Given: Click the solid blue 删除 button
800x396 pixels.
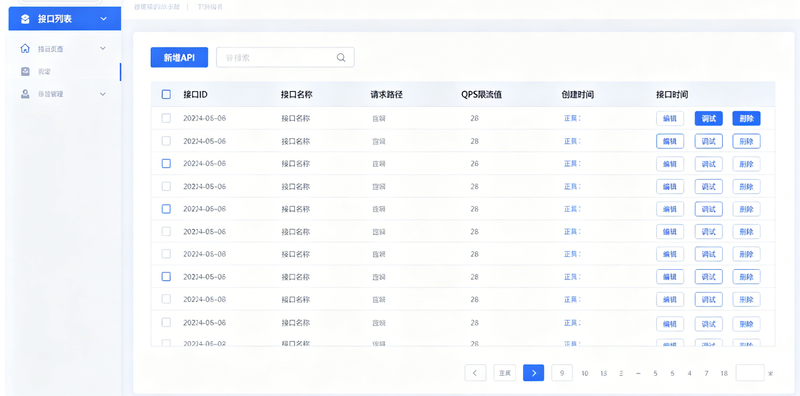Looking at the screenshot, I should (x=746, y=119).
